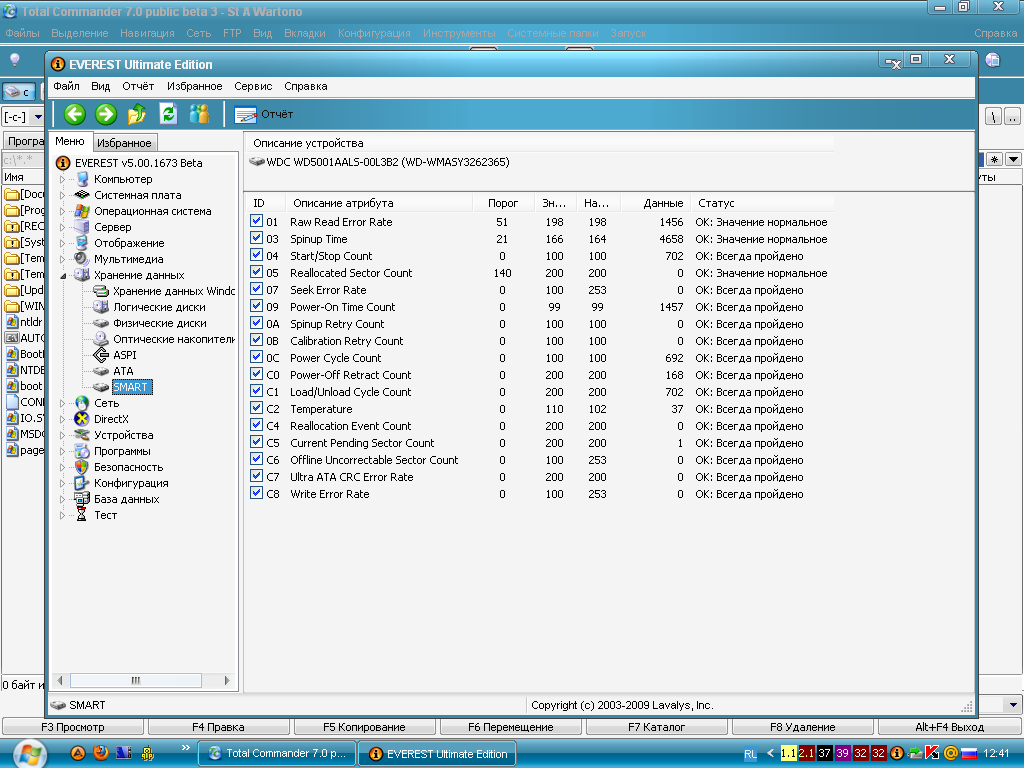1024x768 pixels.
Task: Expand the Сеть node arrow
Action: [63, 403]
